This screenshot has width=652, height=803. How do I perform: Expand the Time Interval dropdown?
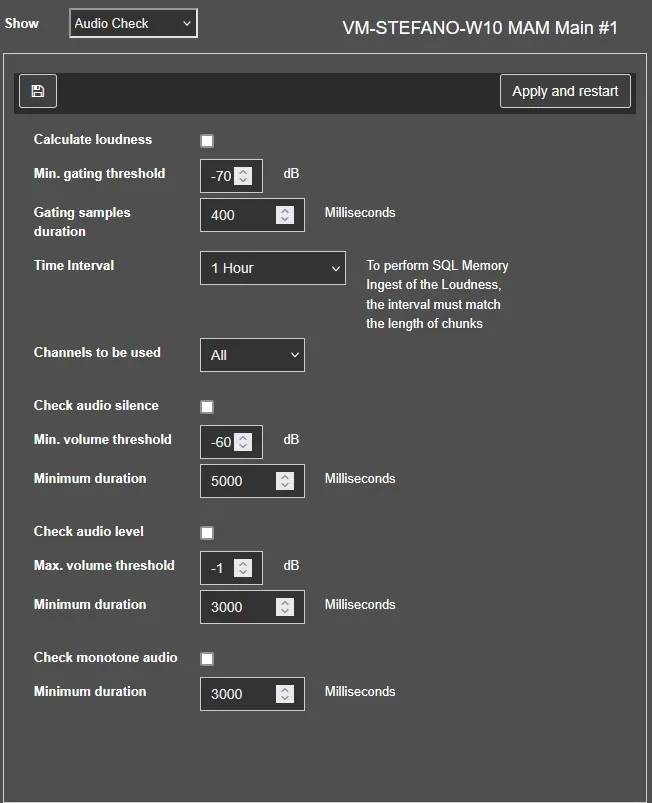(273, 268)
